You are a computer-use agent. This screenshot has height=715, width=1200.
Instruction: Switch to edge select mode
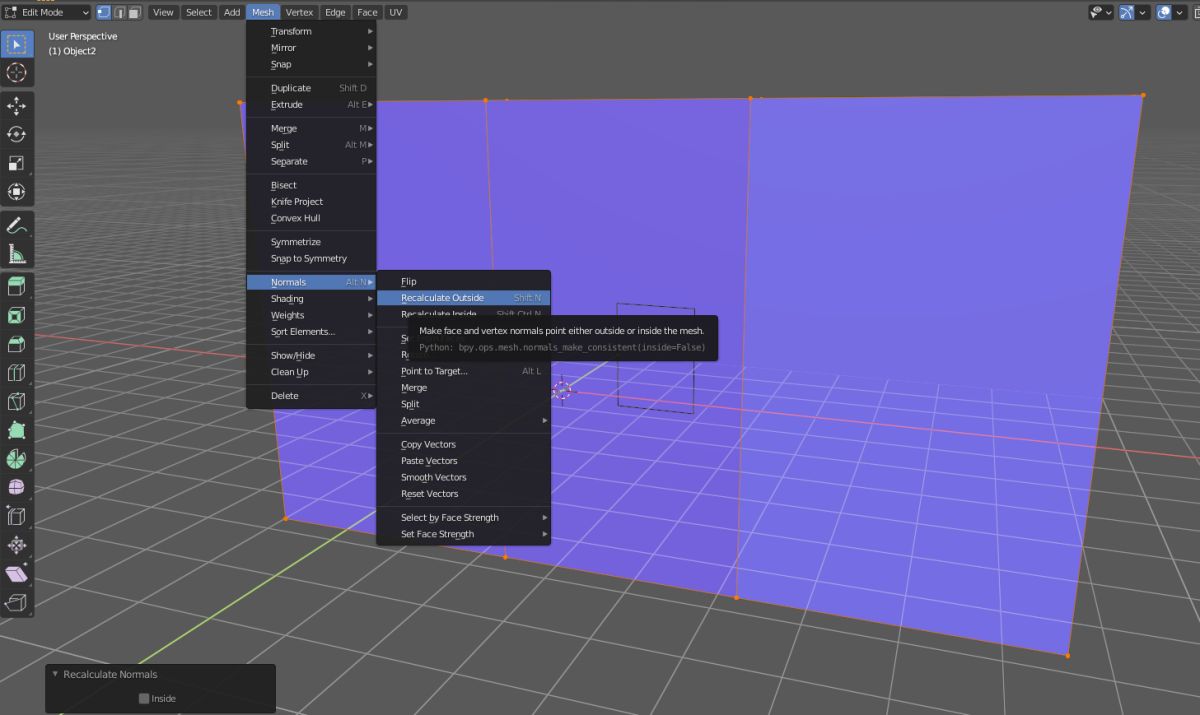coord(119,12)
